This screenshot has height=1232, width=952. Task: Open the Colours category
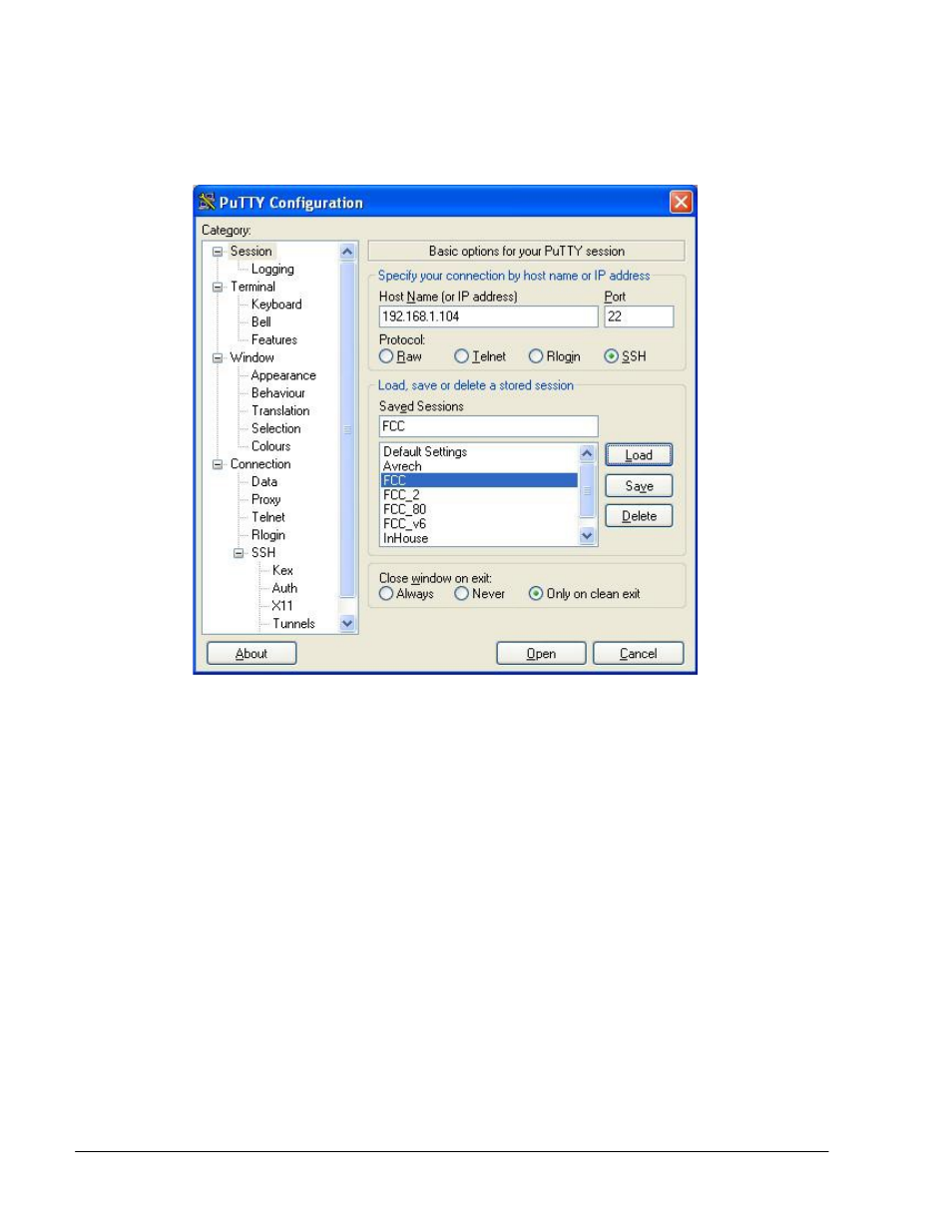pyautogui.click(x=271, y=446)
